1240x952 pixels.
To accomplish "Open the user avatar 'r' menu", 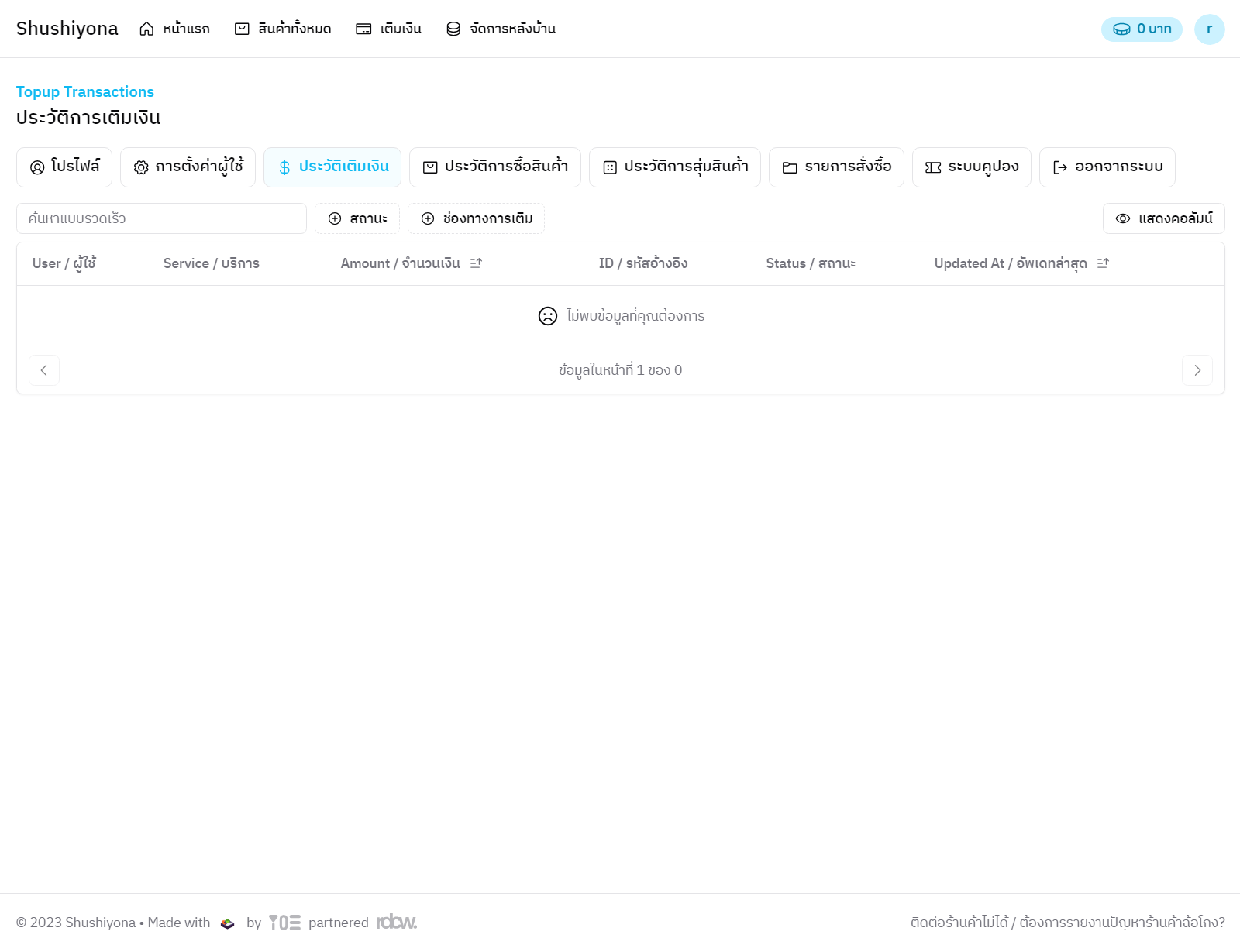I will click(x=1209, y=29).
